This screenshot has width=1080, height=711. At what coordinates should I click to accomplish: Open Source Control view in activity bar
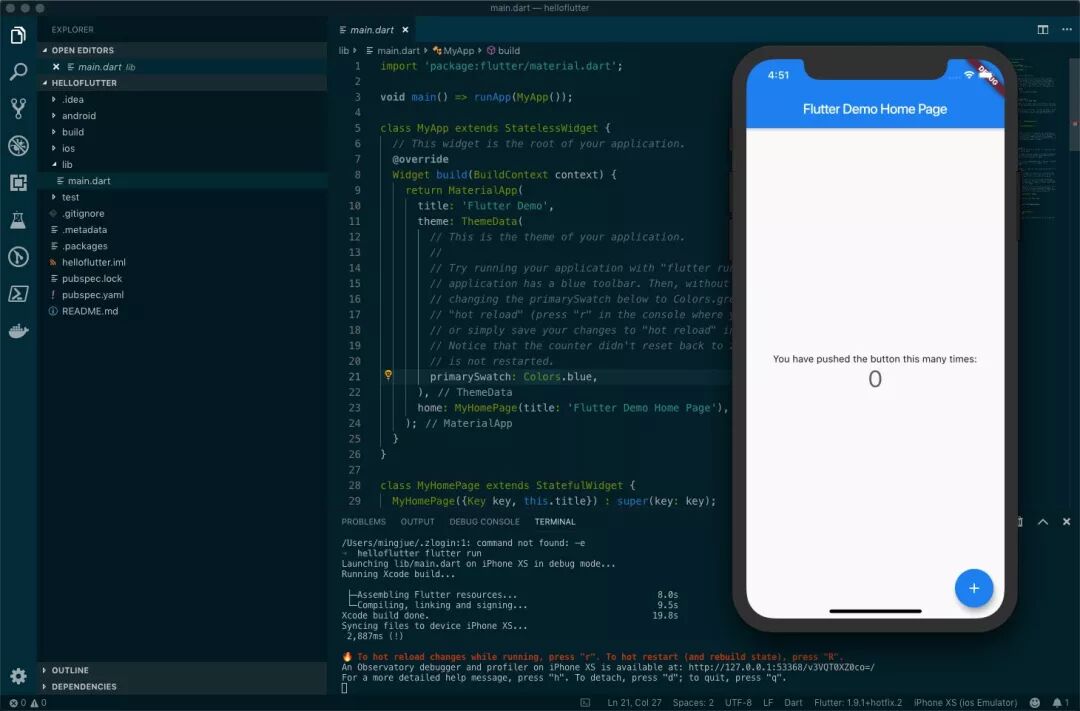tap(19, 108)
